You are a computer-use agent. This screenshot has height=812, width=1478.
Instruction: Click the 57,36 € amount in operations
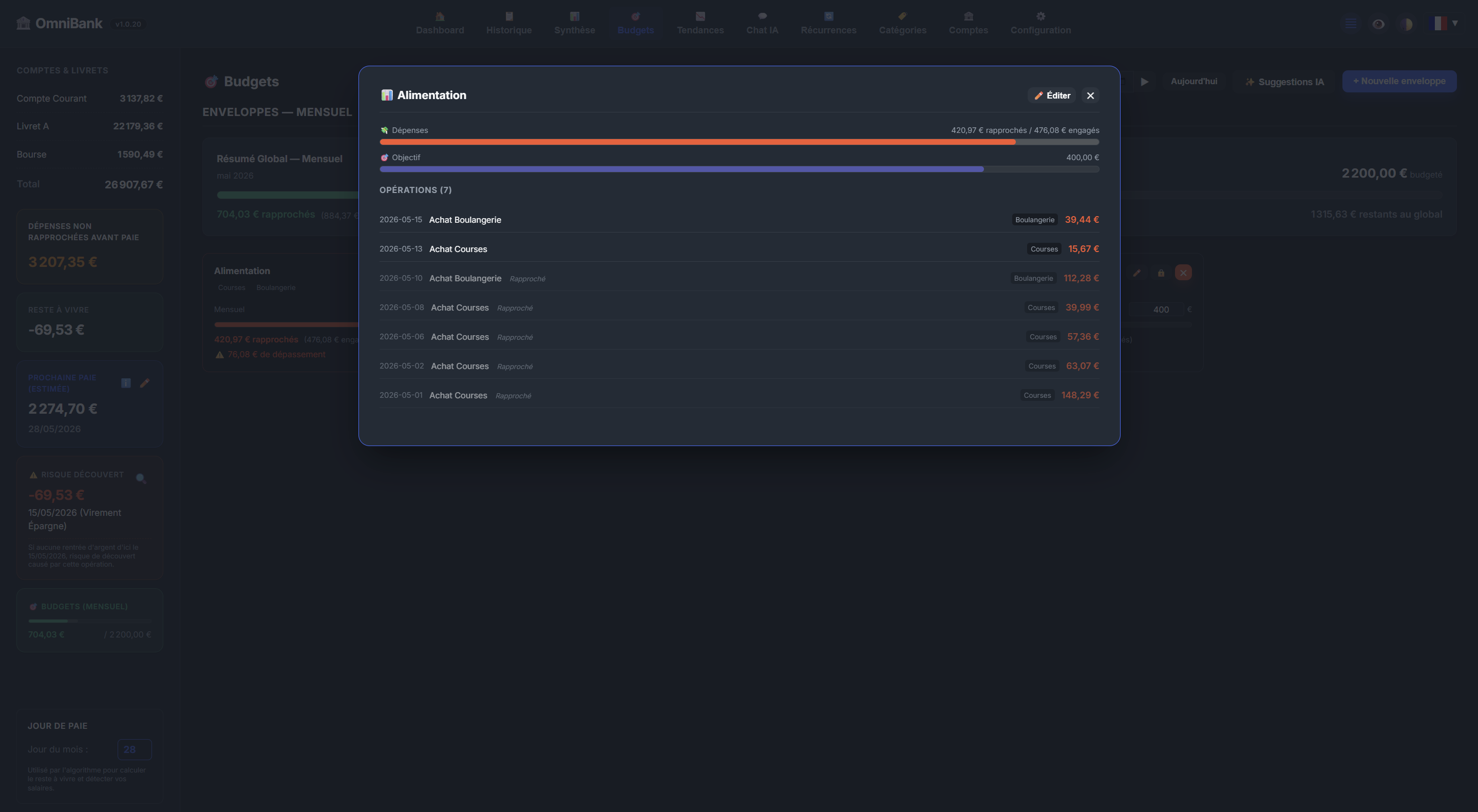tap(1083, 337)
